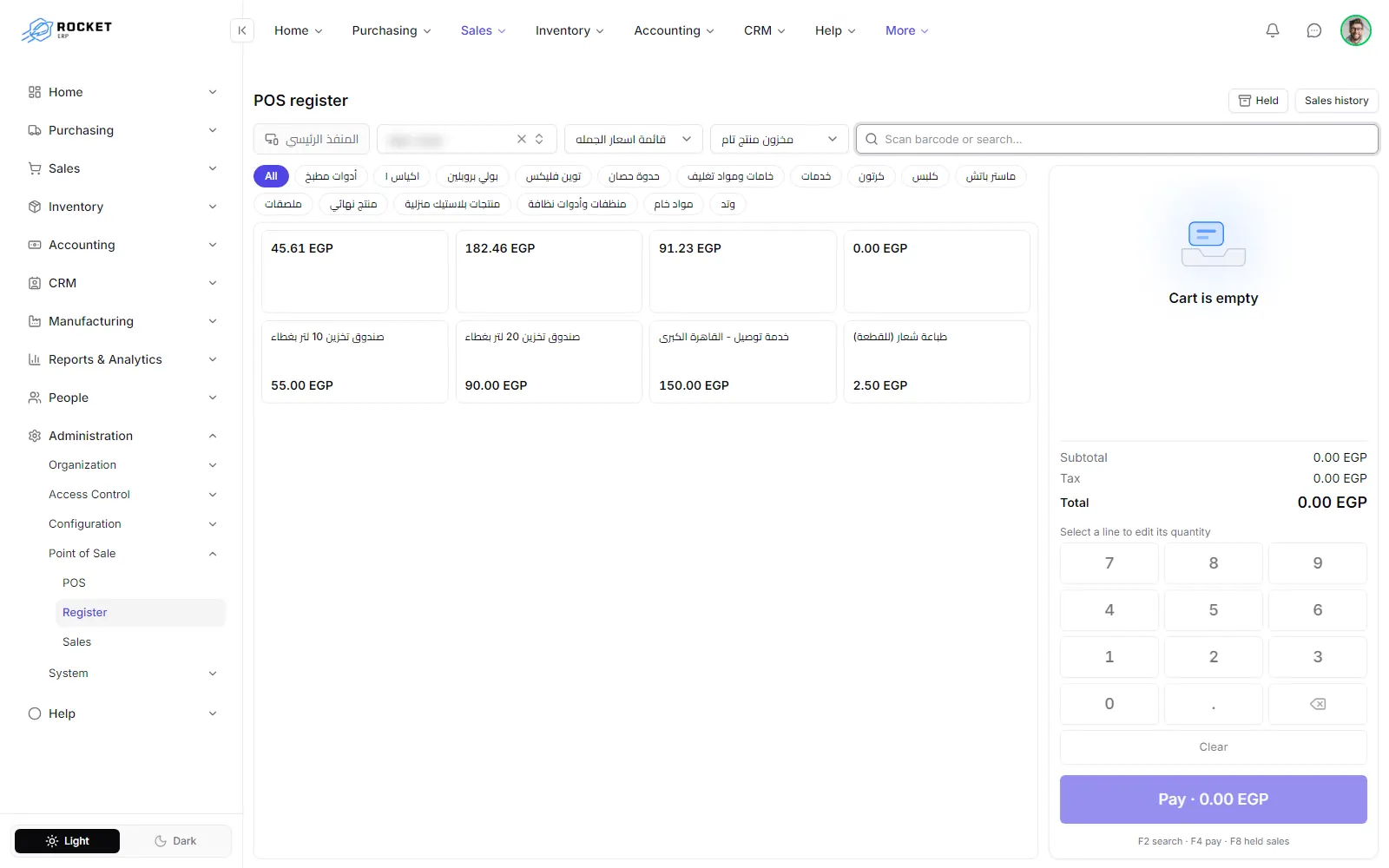This screenshot has width=1389, height=868.
Task: Click numpad decimal point key
Action: pos(1213,704)
